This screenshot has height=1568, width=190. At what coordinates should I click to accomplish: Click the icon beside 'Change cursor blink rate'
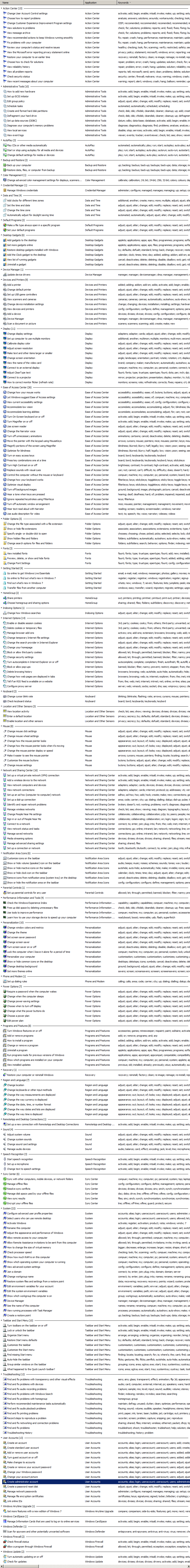coord(5,696)
